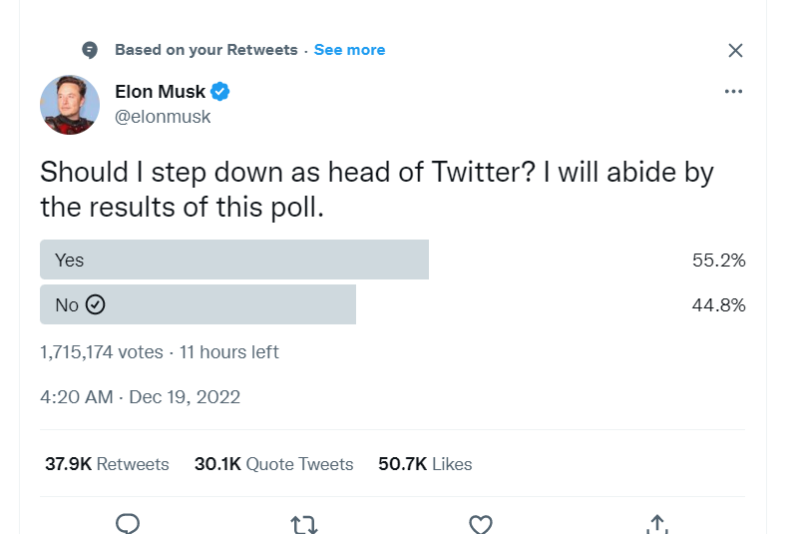Image resolution: width=800 pixels, height=534 pixels.
Task: Click the Elon Musk display name
Action: 160,92
